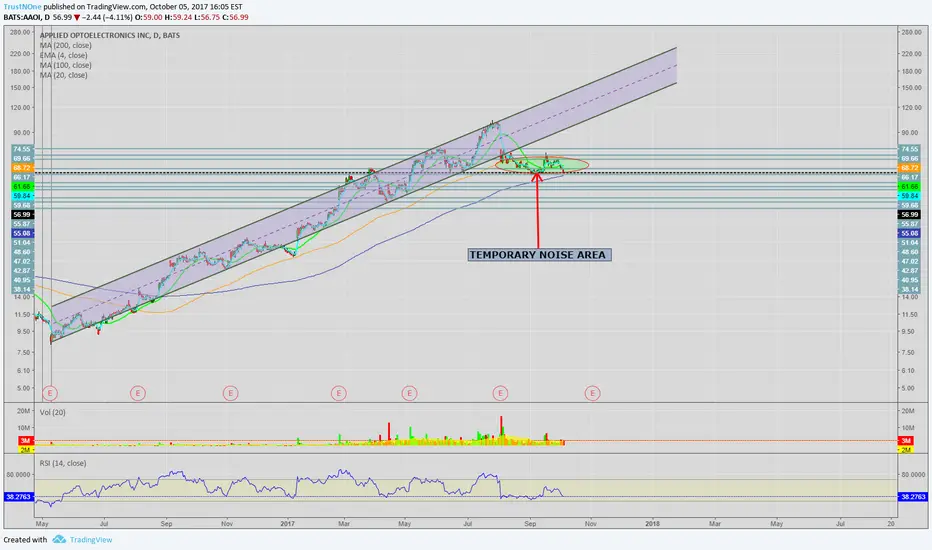This screenshot has width=932, height=550.
Task: Click the black 56.99 price label on right scale
Action: pyautogui.click(x=909, y=215)
